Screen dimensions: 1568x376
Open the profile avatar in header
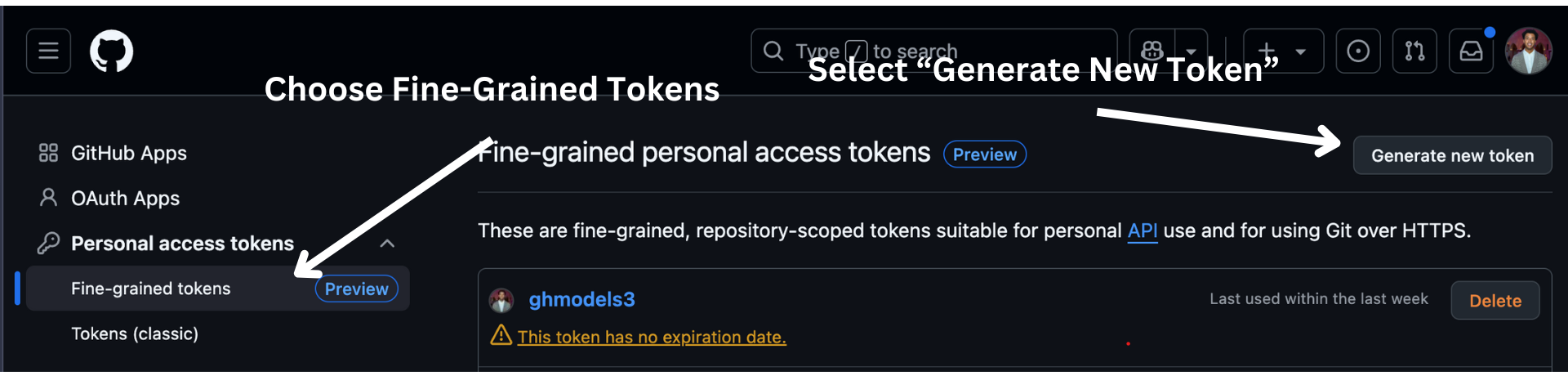1528,51
